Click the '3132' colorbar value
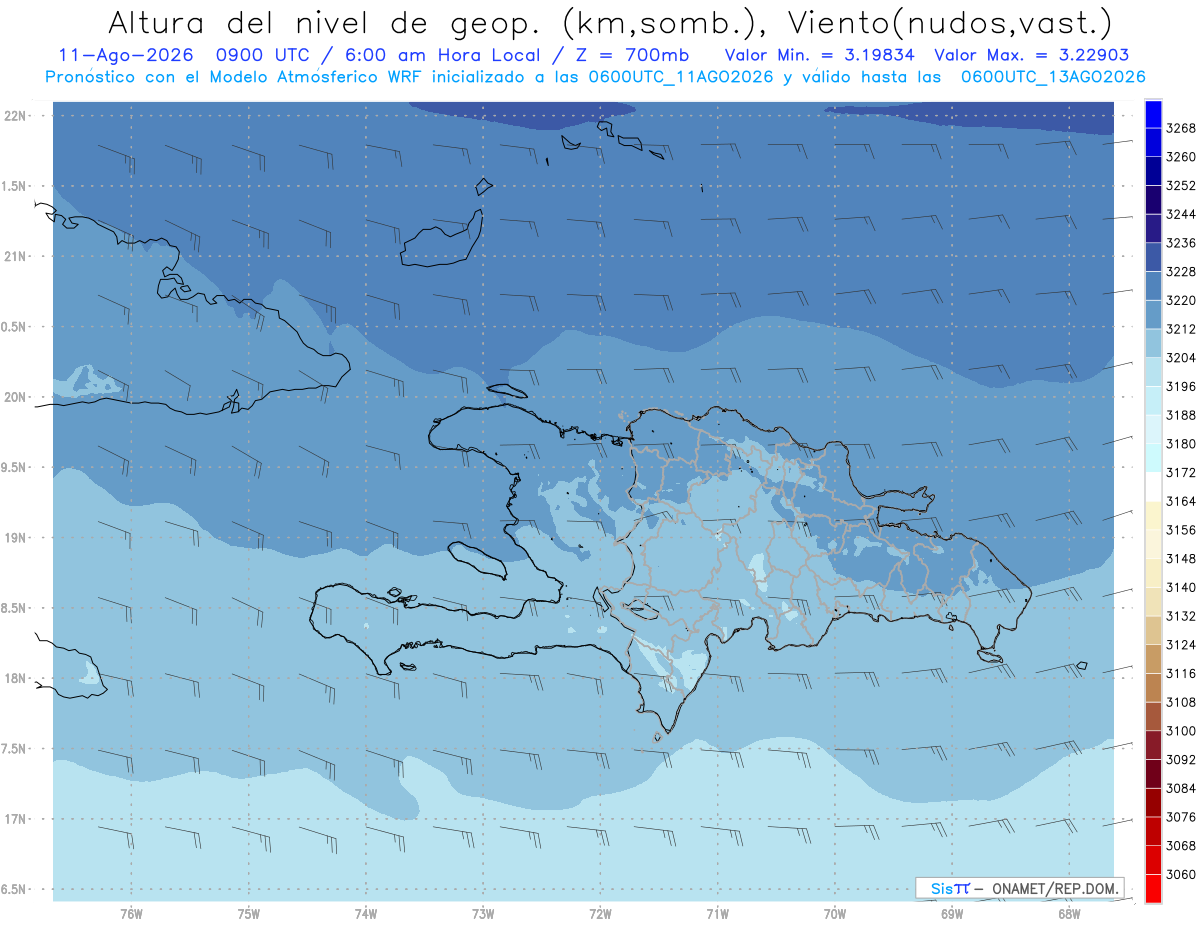This screenshot has width=1200, height=927. click(1181, 616)
